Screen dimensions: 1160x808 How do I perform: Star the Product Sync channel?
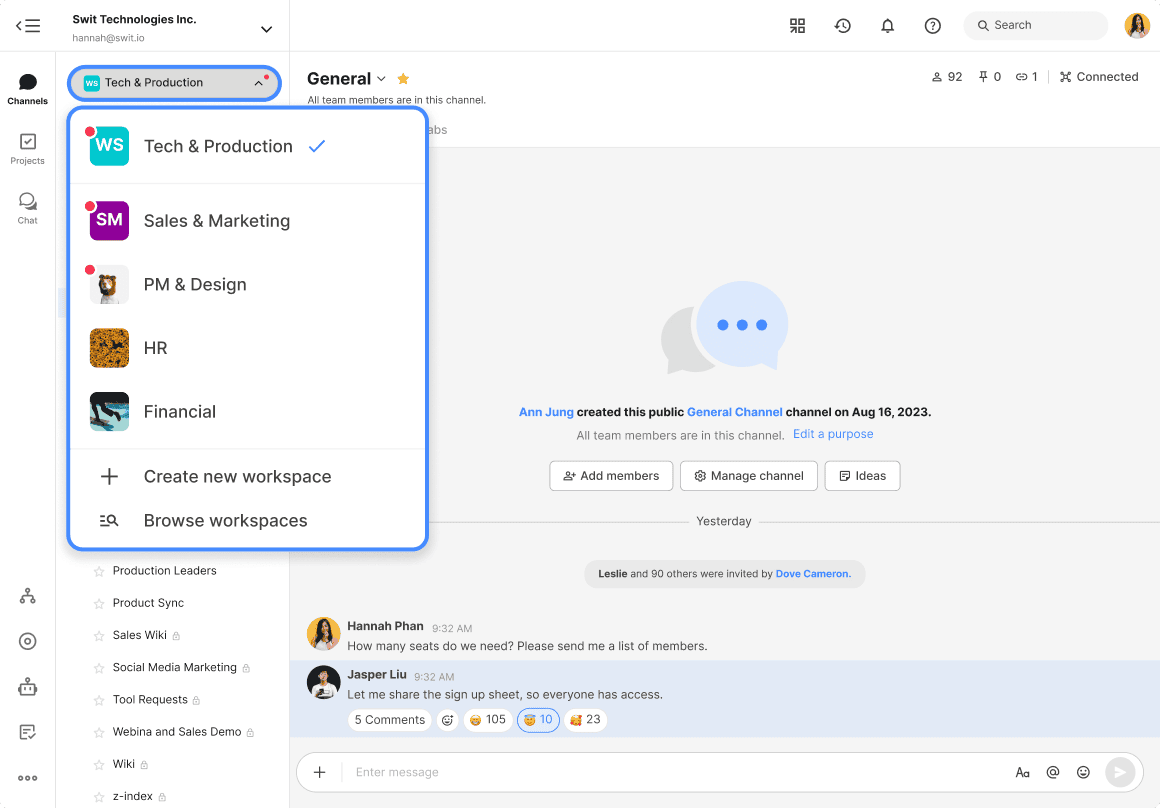tap(98, 604)
